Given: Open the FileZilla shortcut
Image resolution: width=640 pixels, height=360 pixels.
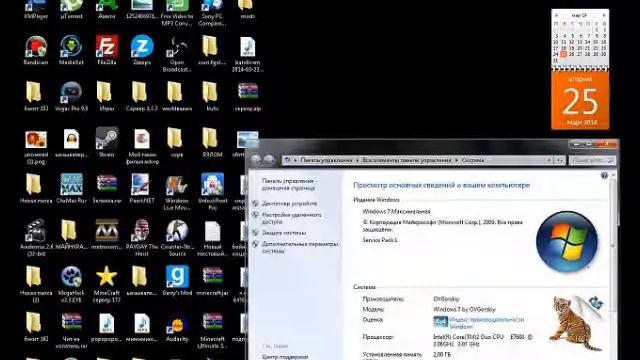Looking at the screenshot, I should 107,50.
